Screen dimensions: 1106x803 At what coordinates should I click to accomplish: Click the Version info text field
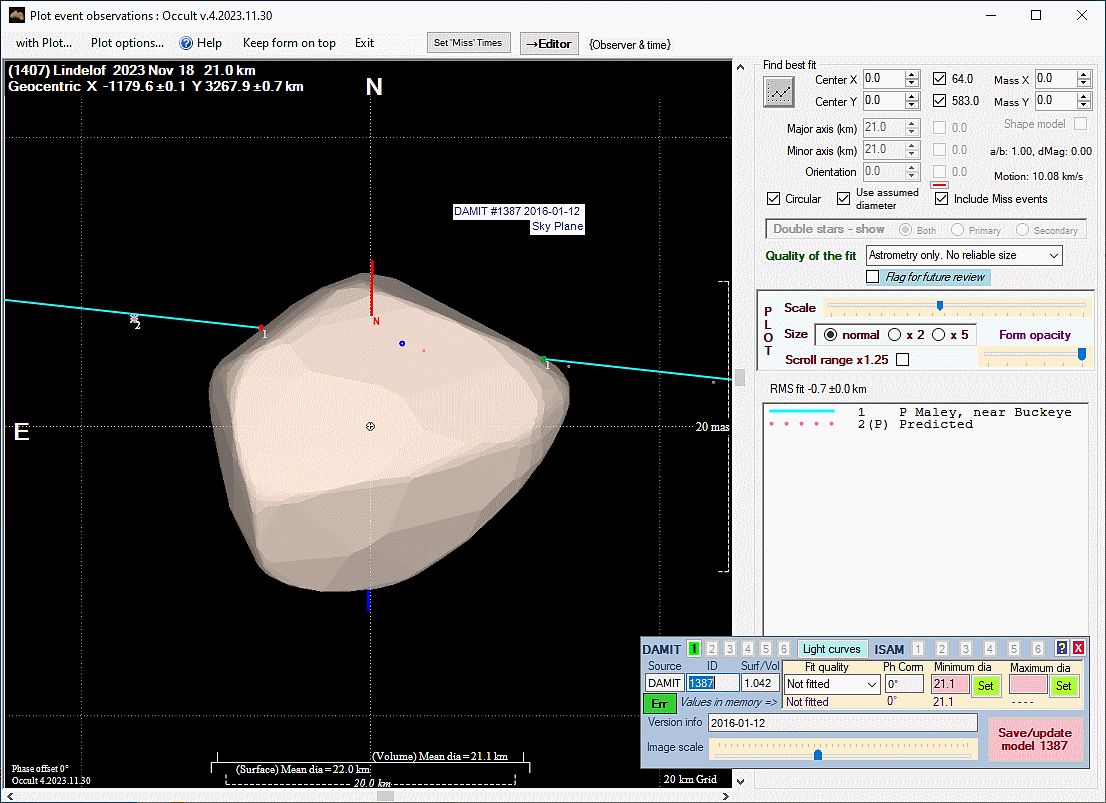coord(841,722)
